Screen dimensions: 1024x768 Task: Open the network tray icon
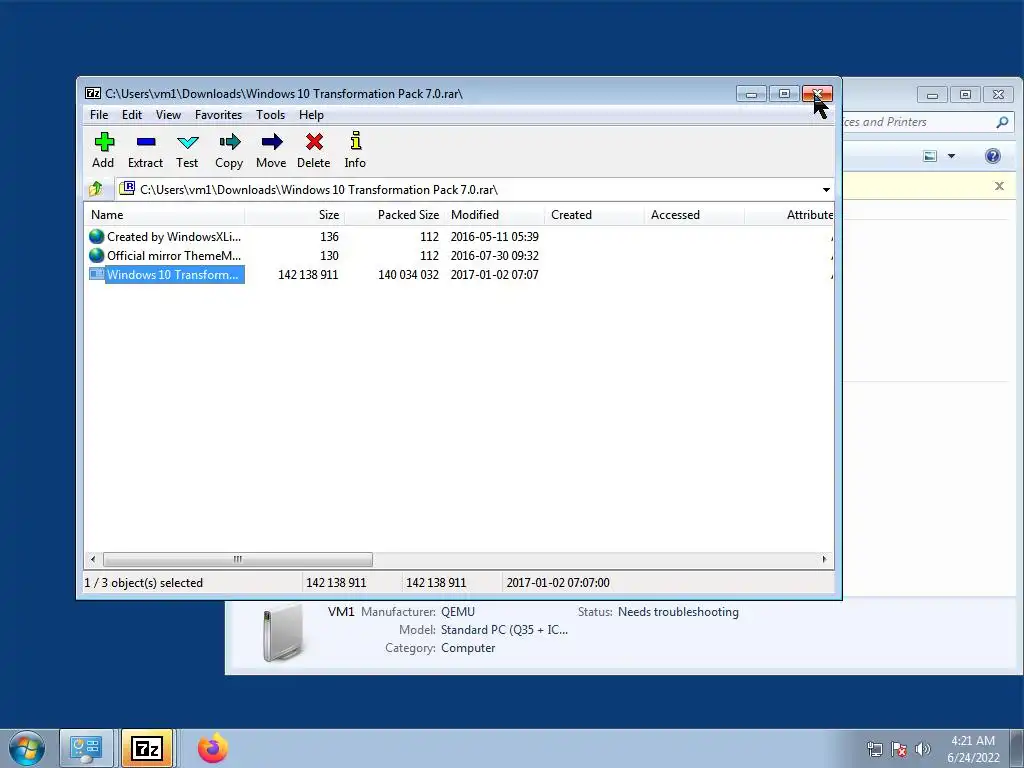tap(874, 749)
